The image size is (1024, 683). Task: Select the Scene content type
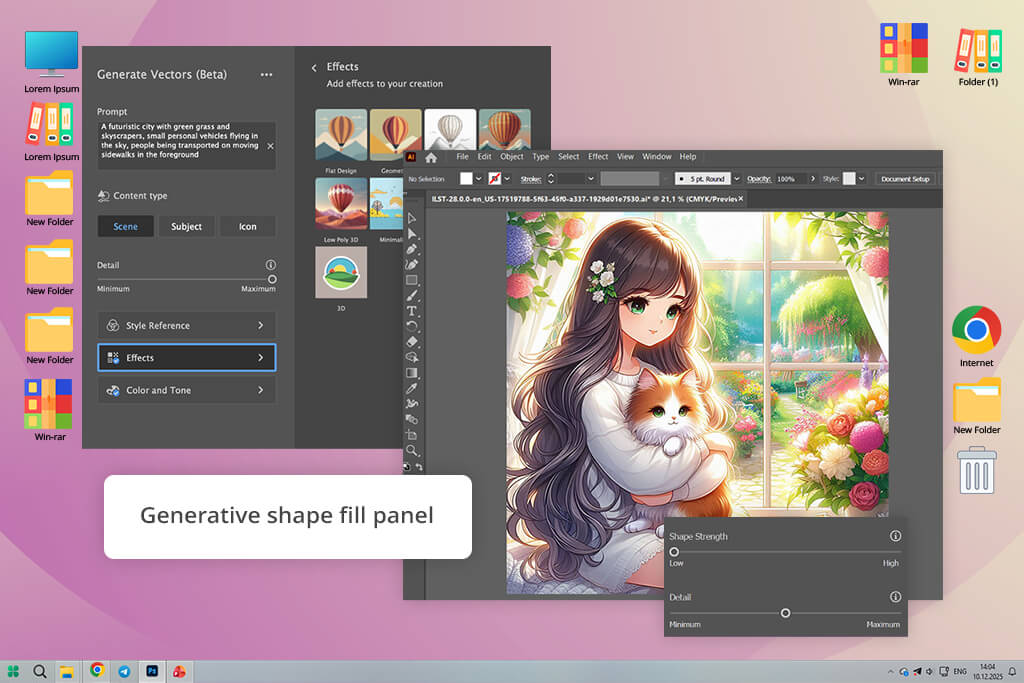125,227
